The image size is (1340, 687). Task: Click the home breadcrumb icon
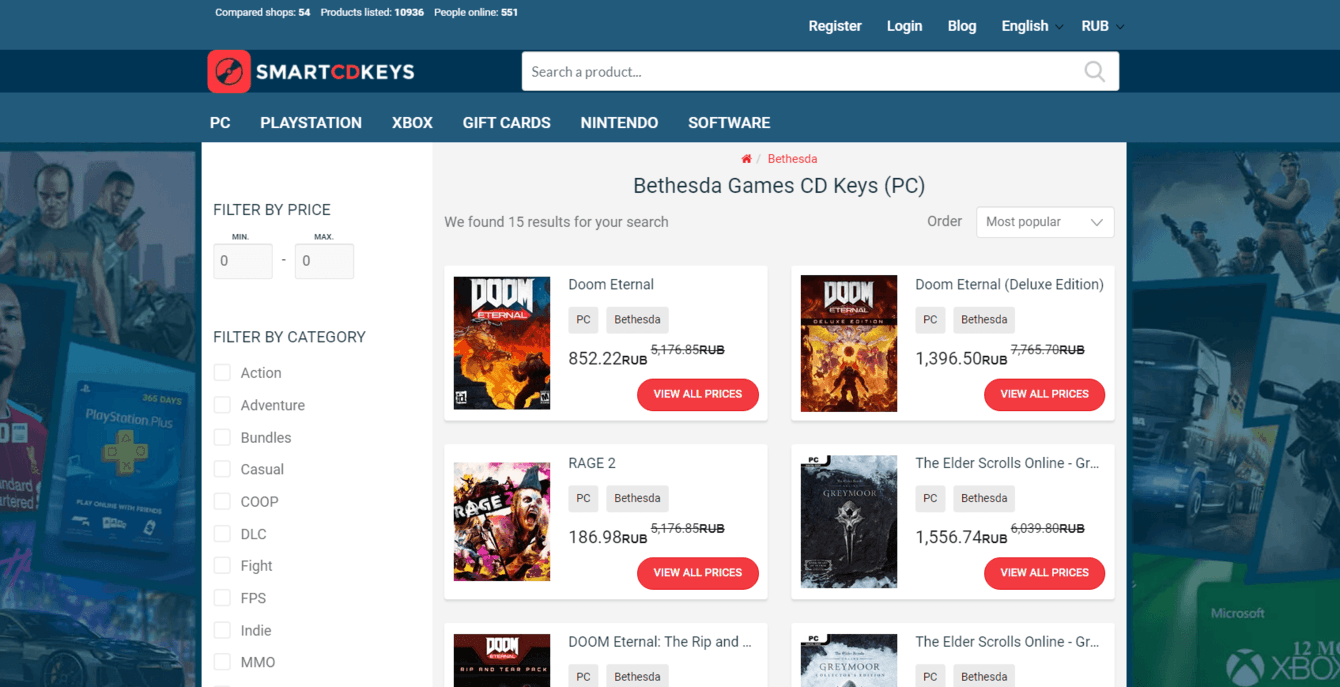tap(746, 159)
